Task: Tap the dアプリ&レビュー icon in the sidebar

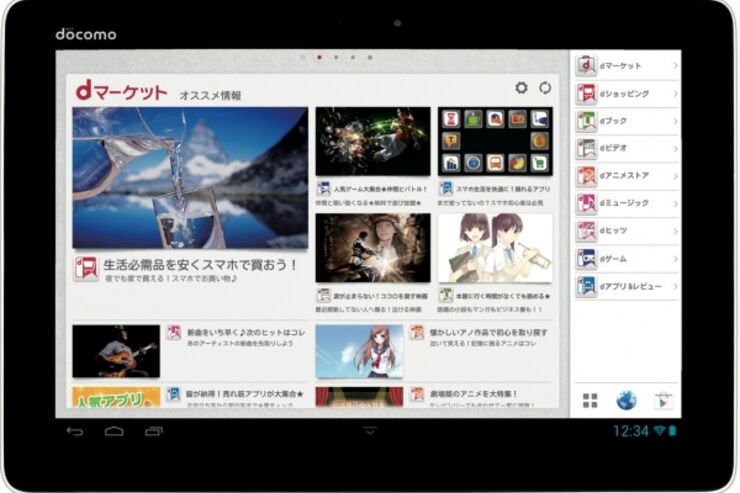Action: click(586, 286)
